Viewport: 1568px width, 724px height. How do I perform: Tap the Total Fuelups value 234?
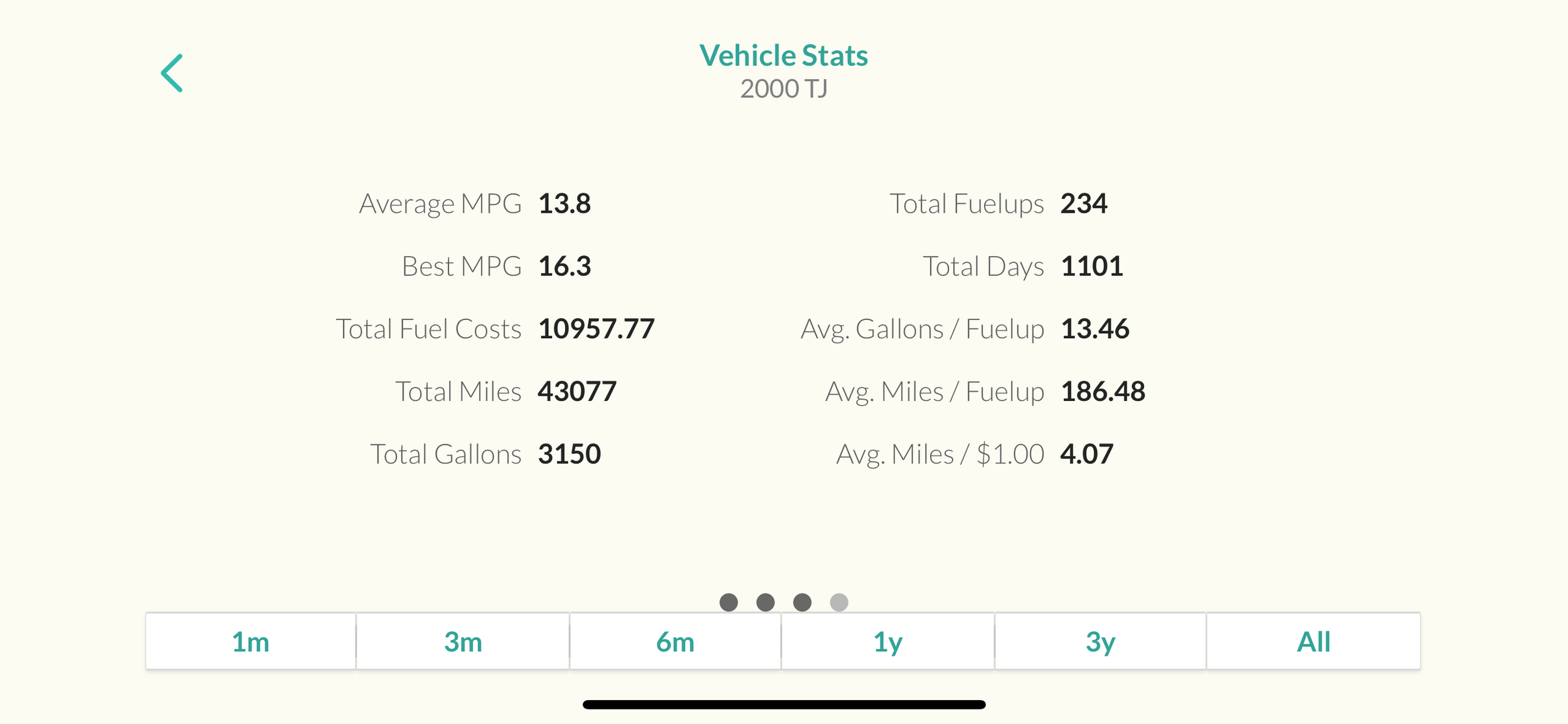tap(1084, 204)
